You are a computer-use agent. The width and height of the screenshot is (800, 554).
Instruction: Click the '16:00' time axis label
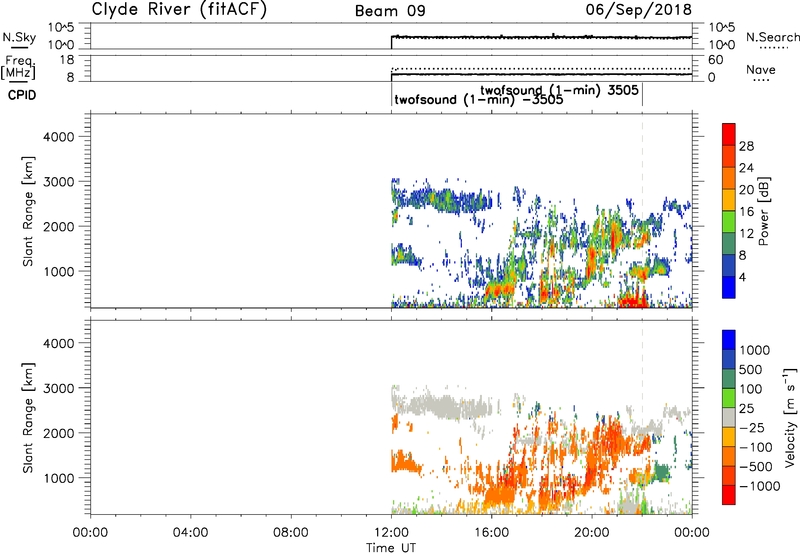pos(492,533)
